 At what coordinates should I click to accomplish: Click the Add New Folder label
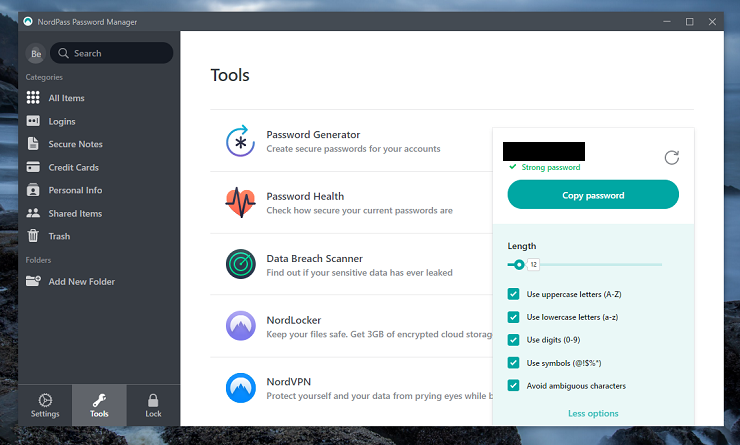click(x=82, y=282)
